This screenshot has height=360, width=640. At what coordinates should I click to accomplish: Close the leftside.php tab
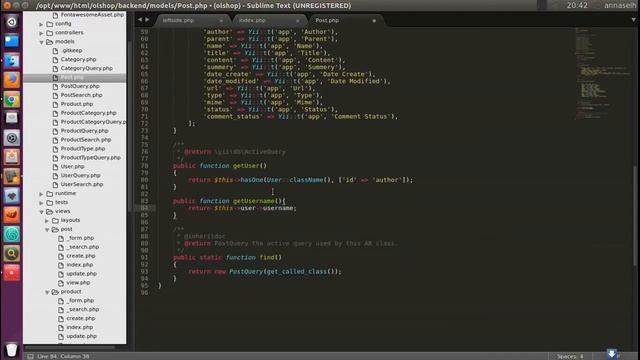[221, 20]
